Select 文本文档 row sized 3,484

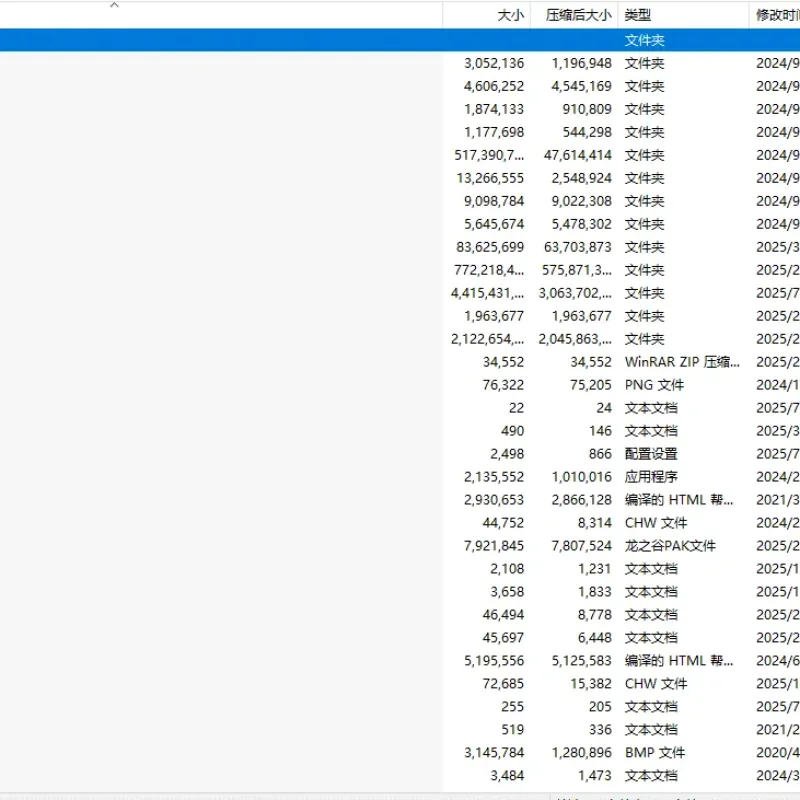[x=400, y=775]
